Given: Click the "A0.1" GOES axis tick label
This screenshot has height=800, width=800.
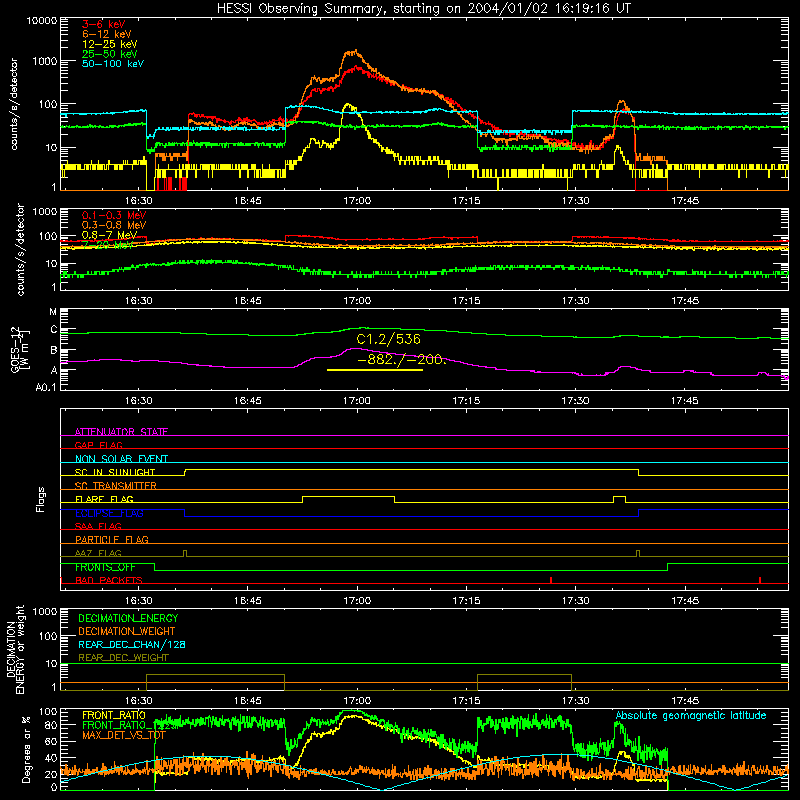Looking at the screenshot, I should (x=46, y=388).
